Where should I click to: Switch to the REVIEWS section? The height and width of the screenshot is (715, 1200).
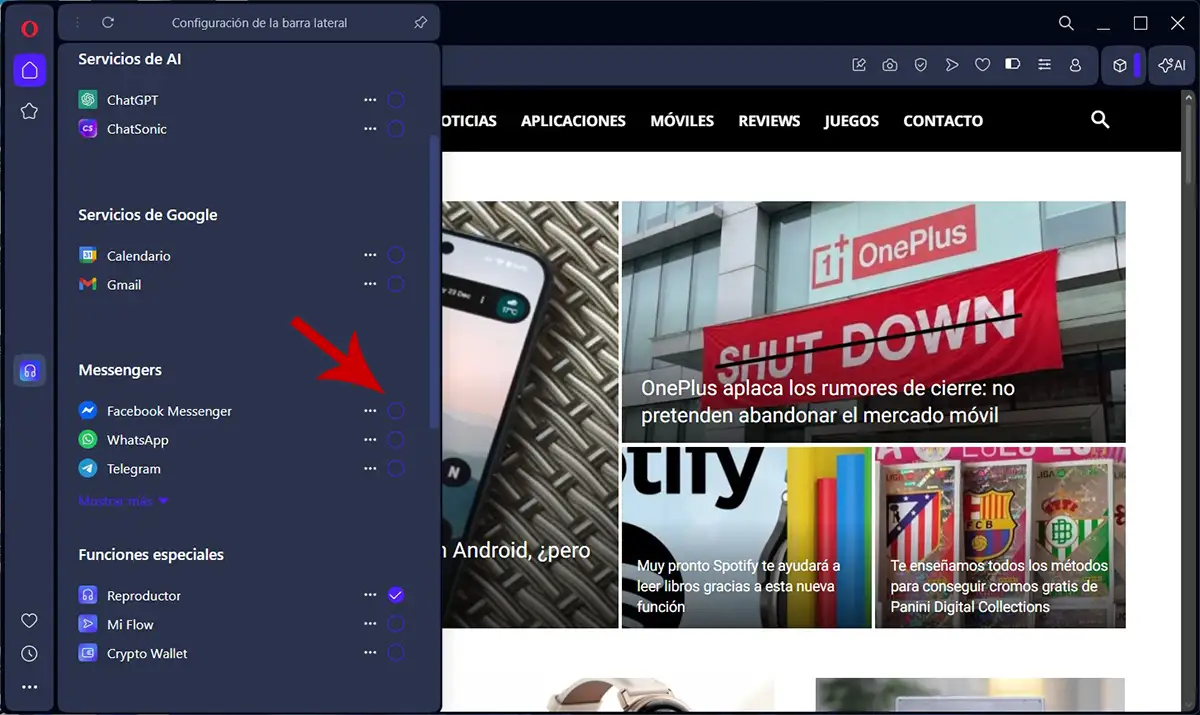(x=769, y=120)
